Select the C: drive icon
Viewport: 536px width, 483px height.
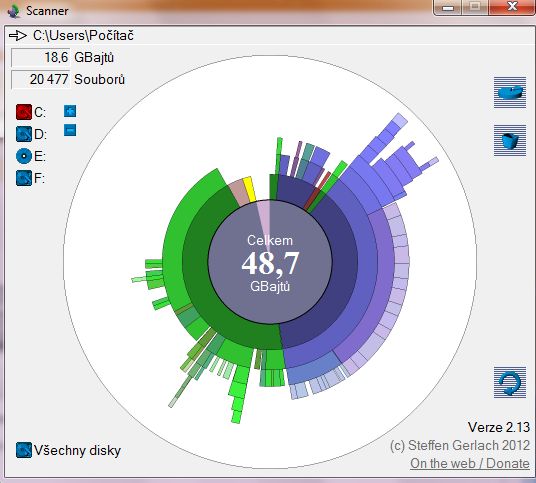point(24,112)
